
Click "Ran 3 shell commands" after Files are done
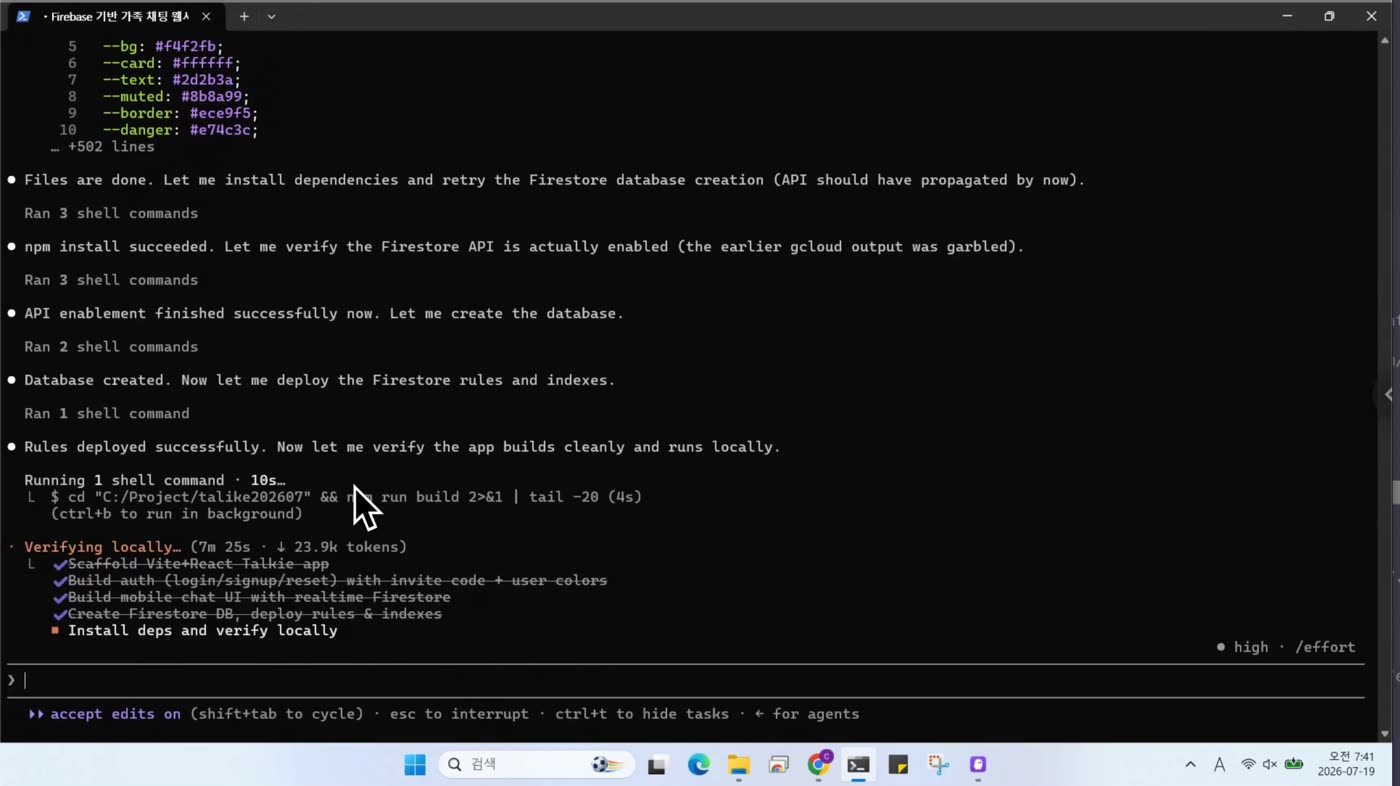tap(111, 213)
